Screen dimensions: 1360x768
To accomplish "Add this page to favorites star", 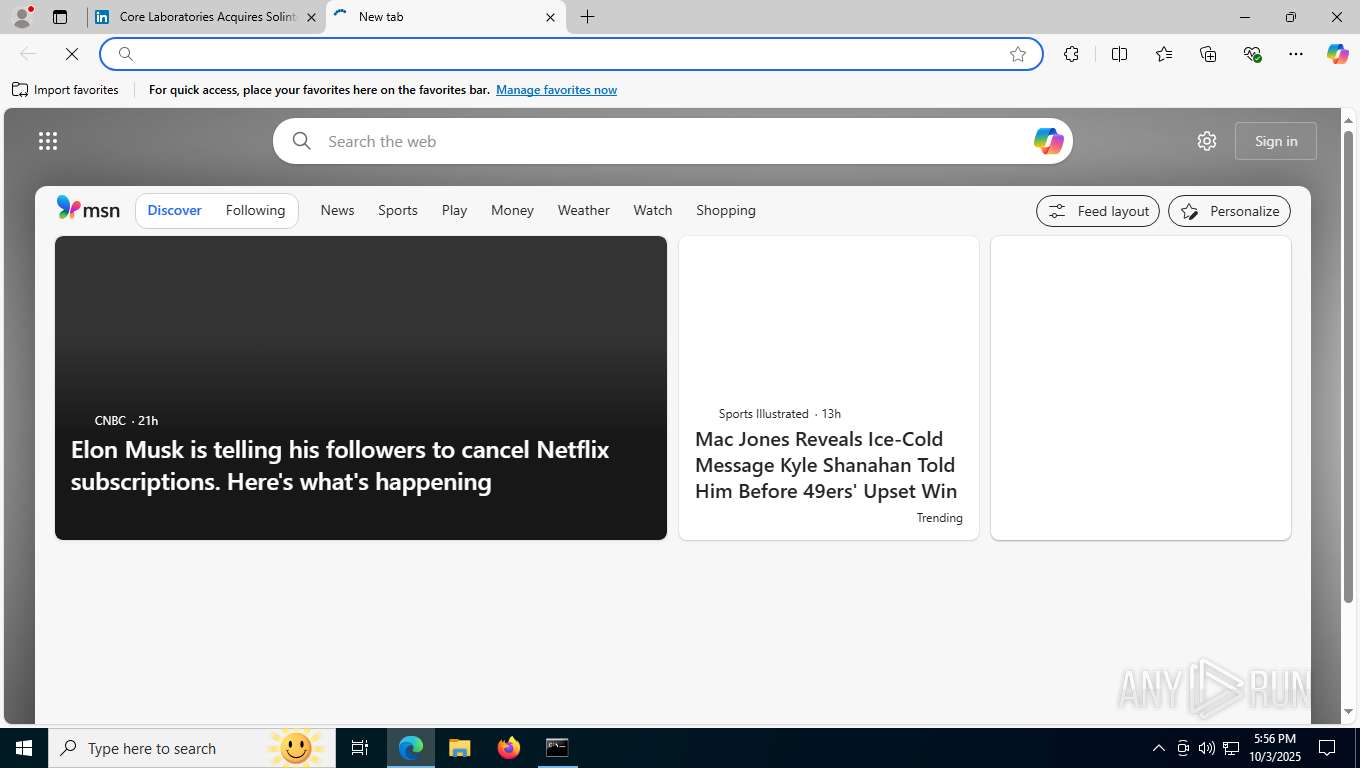I will tap(1018, 54).
